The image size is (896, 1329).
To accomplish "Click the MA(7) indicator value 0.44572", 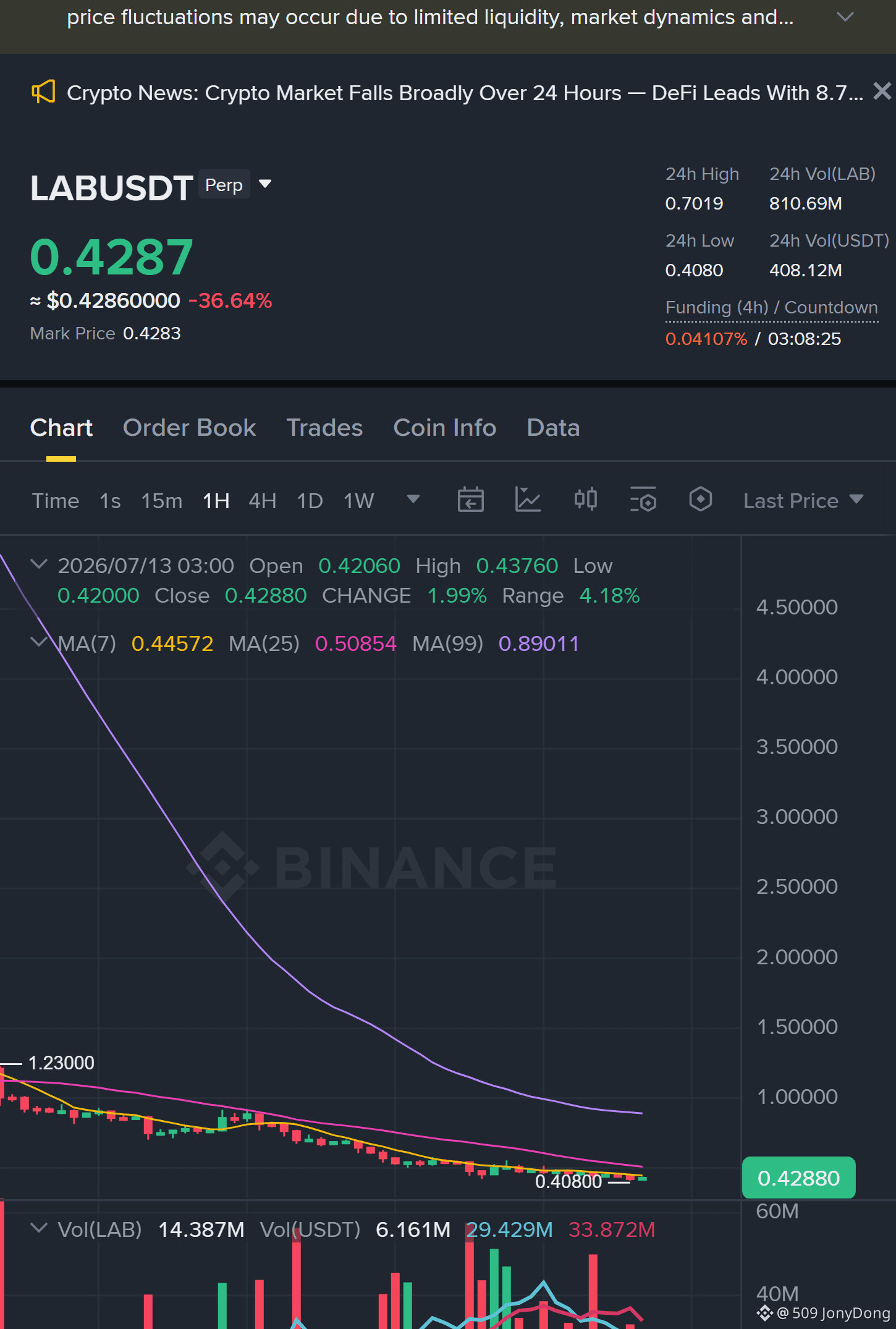I will click(172, 644).
